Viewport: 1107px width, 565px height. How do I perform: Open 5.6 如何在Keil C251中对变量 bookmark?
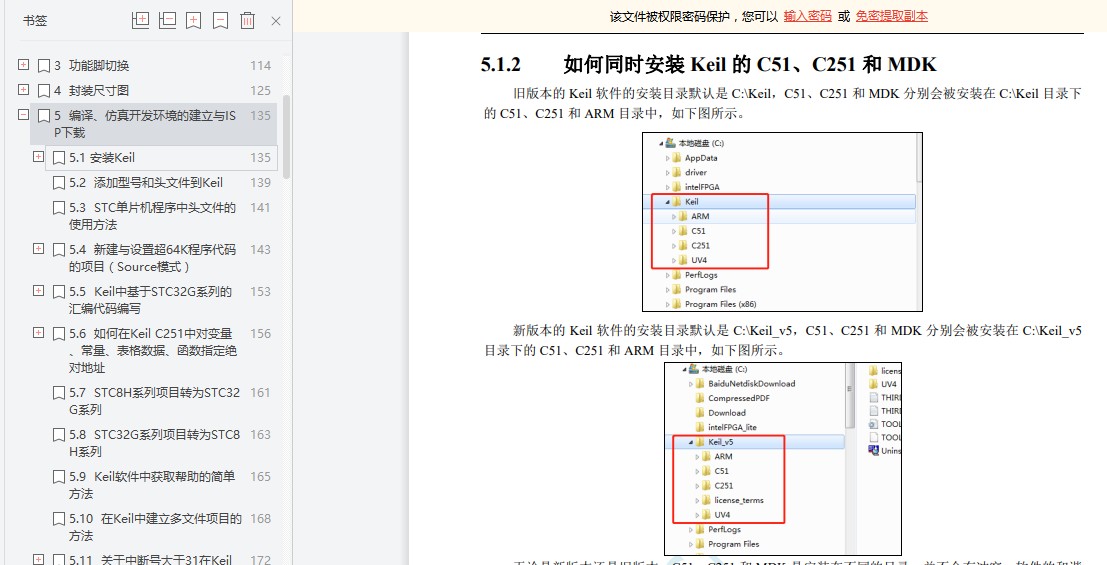pyautogui.click(x=152, y=350)
